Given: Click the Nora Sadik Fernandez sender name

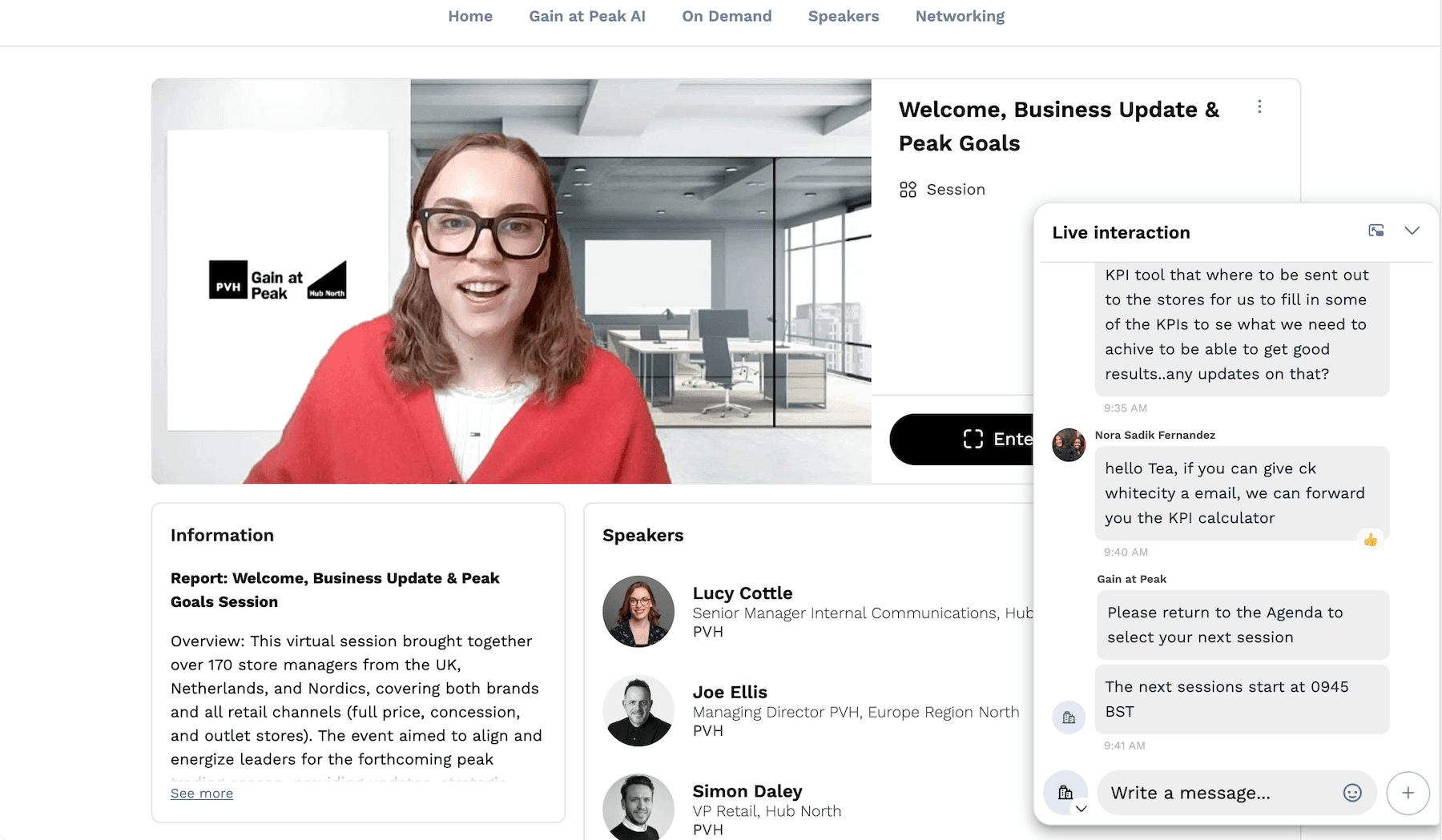Looking at the screenshot, I should pos(1155,435).
